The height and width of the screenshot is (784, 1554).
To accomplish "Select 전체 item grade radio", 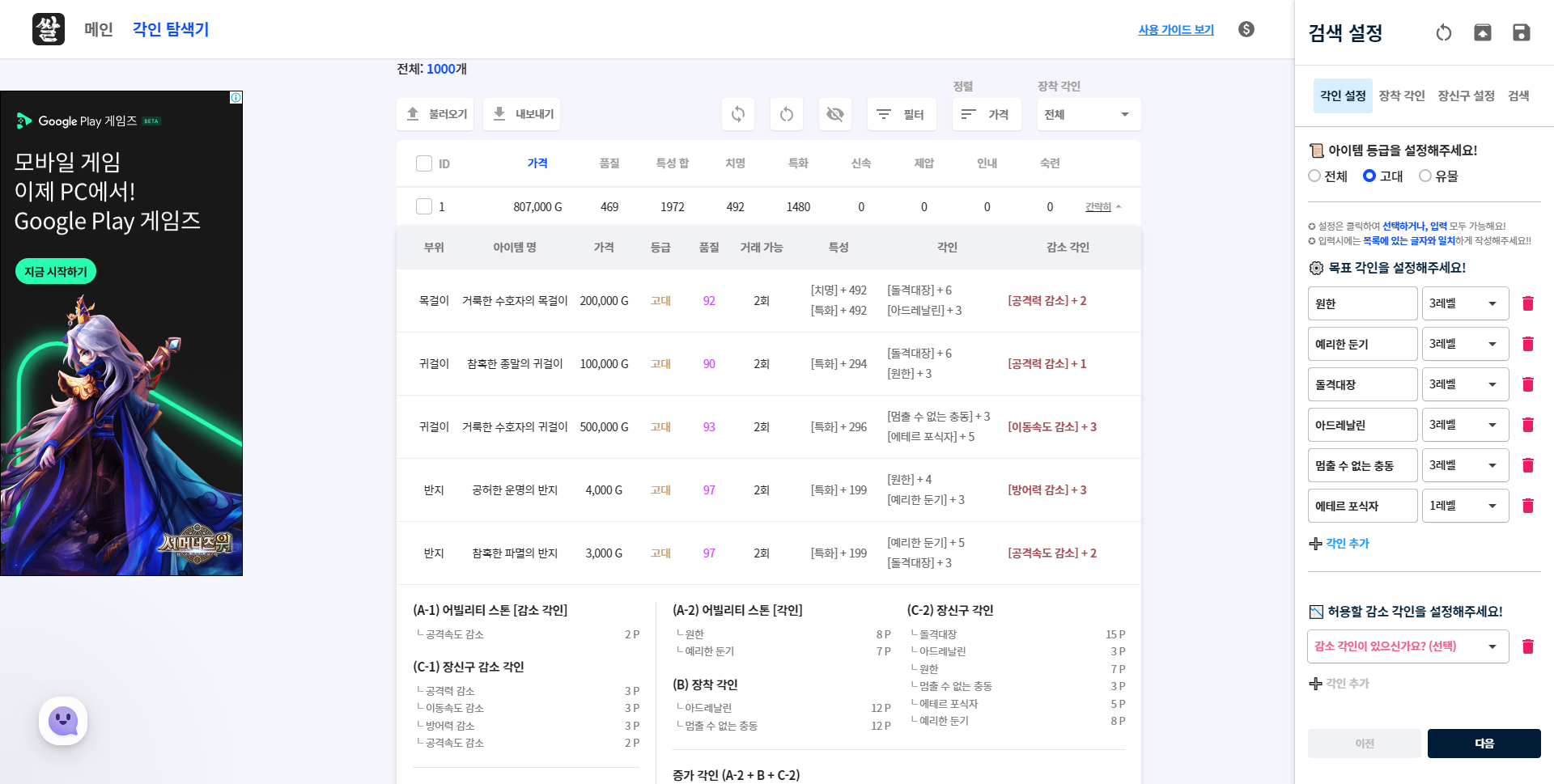I will pos(1315,176).
